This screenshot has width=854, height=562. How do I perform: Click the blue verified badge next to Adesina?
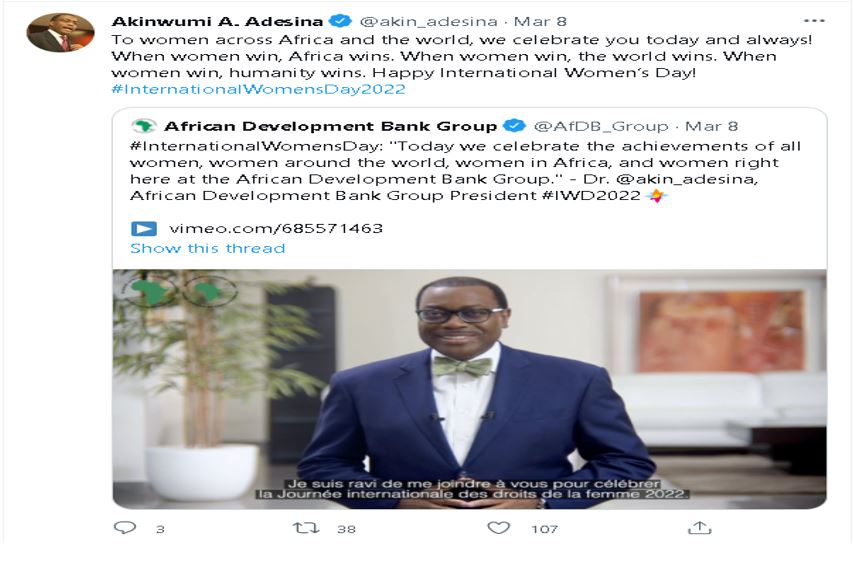pos(340,21)
